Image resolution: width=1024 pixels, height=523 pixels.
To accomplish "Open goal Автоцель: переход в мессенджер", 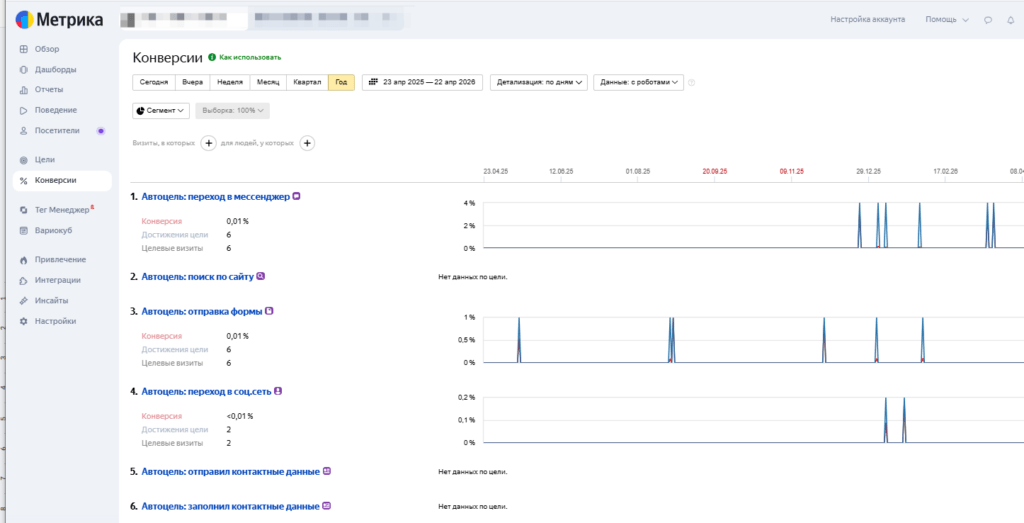I will tap(216, 196).
